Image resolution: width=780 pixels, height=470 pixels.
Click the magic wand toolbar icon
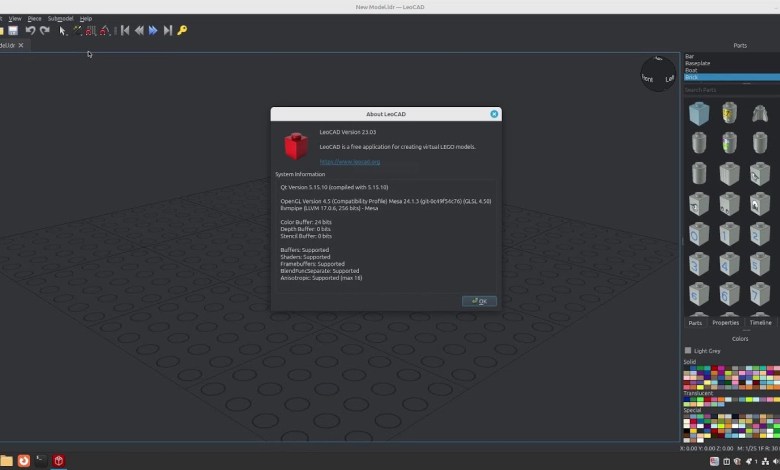(x=77, y=31)
